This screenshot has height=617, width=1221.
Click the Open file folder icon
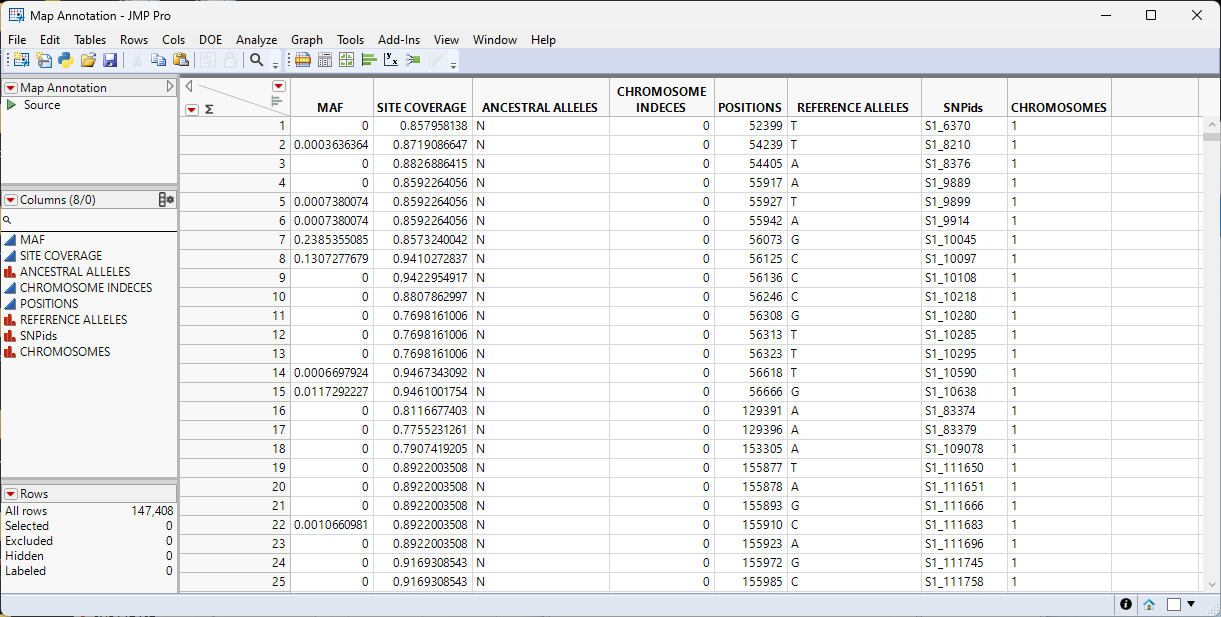click(x=88, y=60)
